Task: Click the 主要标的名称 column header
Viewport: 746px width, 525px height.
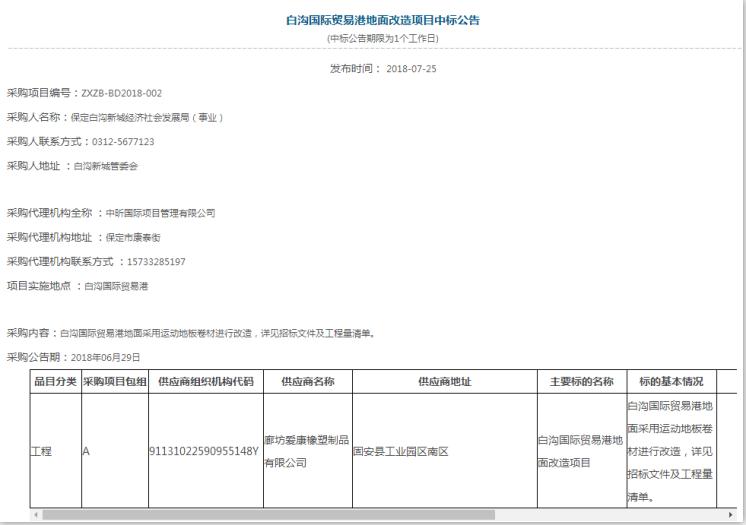Action: (x=581, y=382)
